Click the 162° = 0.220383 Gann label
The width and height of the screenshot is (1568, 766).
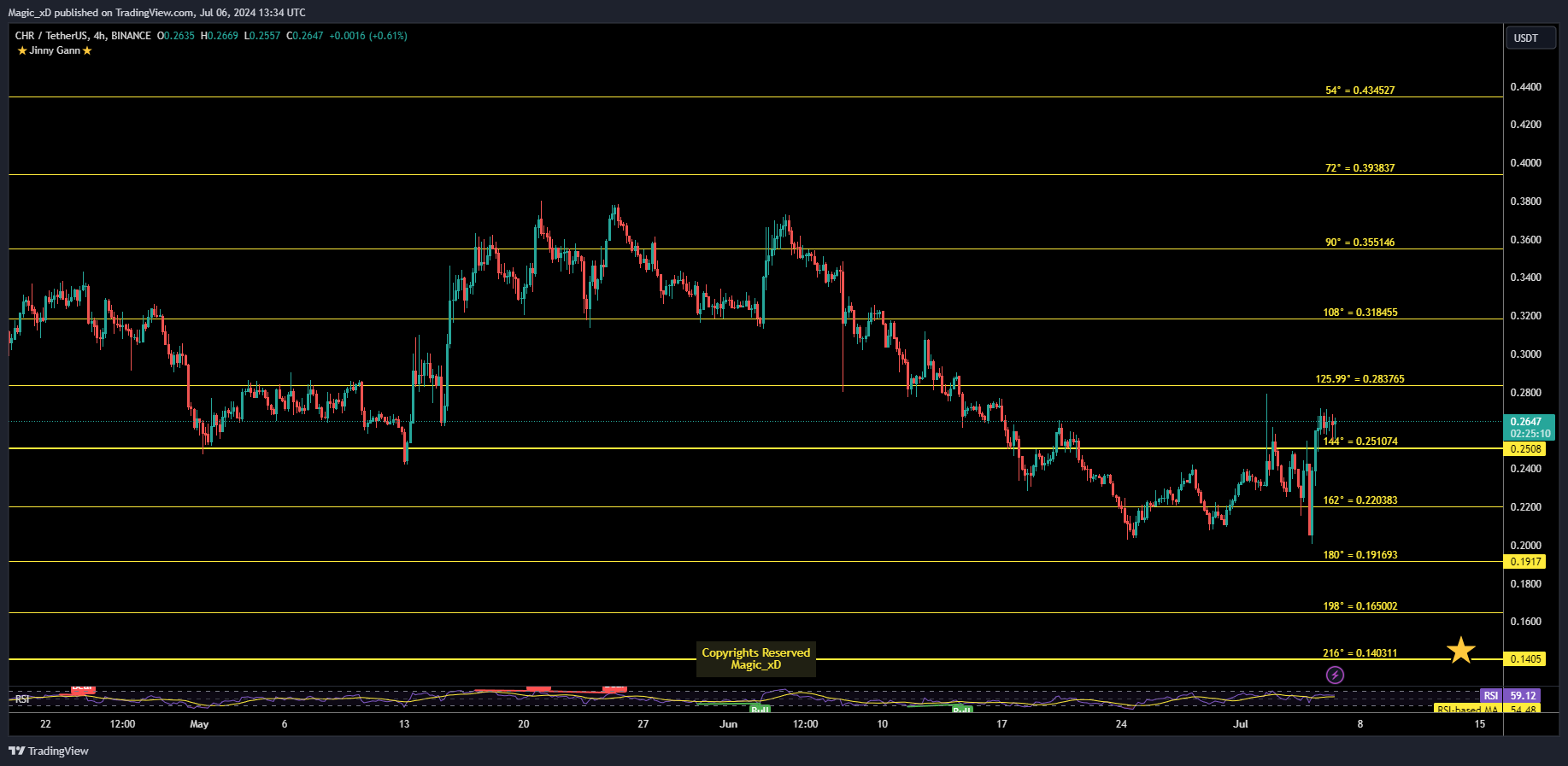(1360, 500)
